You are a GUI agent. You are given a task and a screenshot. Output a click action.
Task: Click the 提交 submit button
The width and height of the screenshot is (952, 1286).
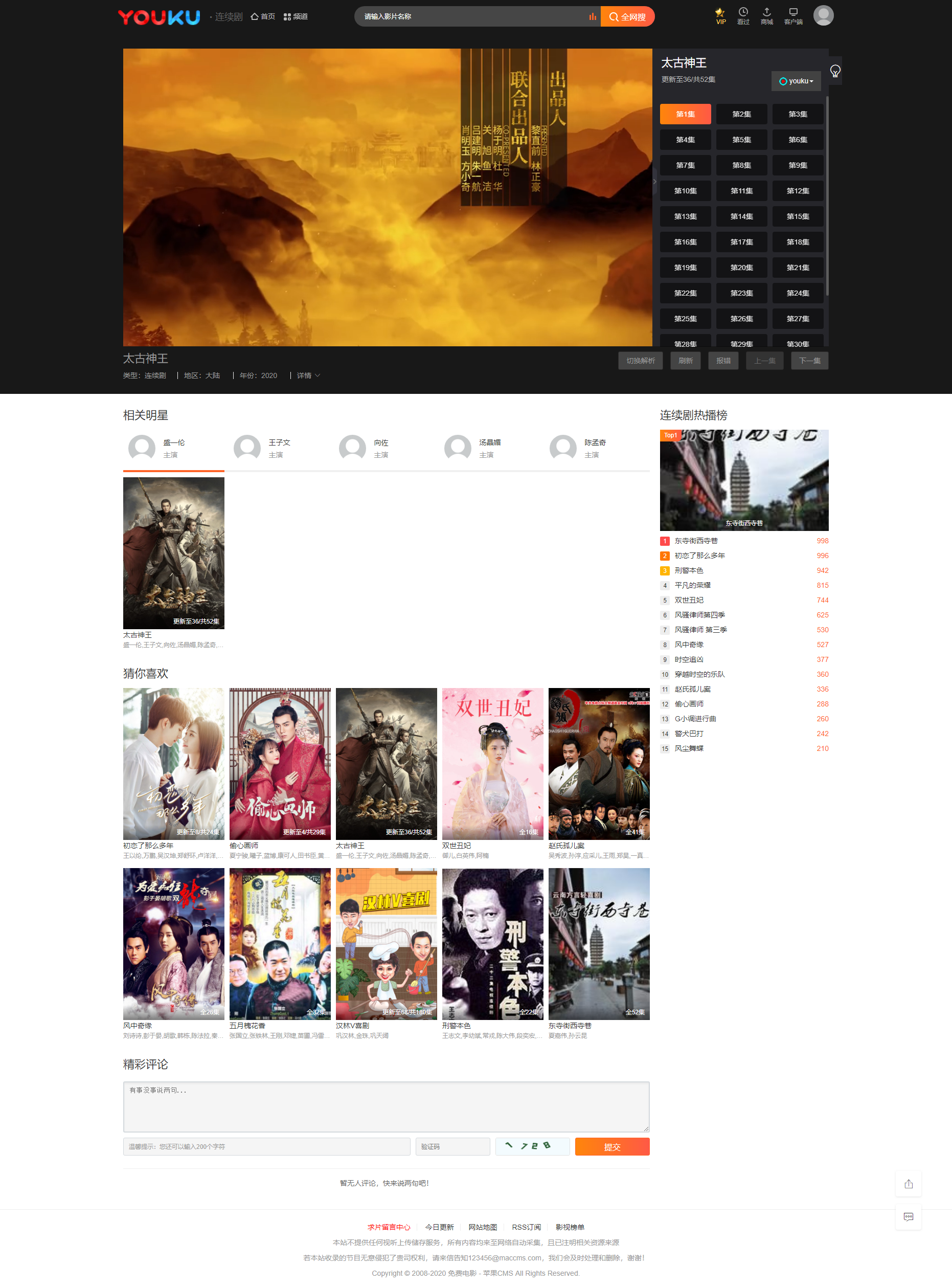click(x=612, y=1147)
